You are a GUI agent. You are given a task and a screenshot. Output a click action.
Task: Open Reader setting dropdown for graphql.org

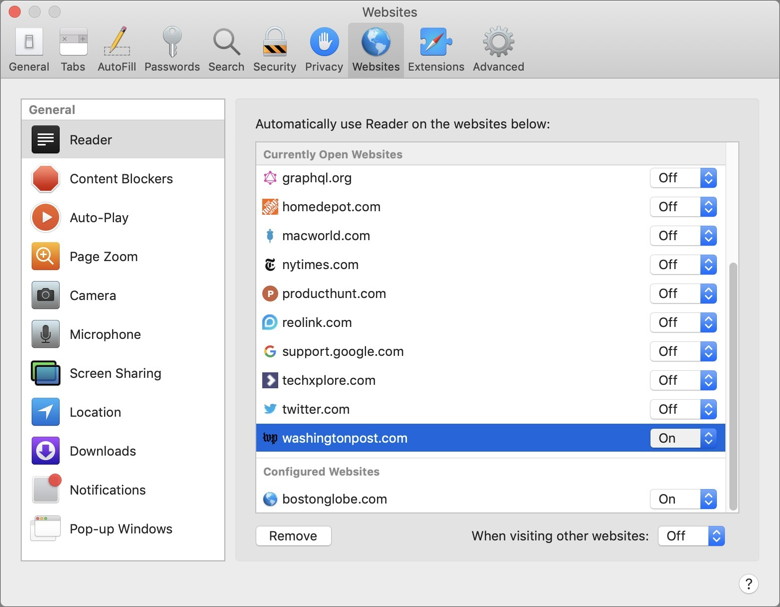683,178
